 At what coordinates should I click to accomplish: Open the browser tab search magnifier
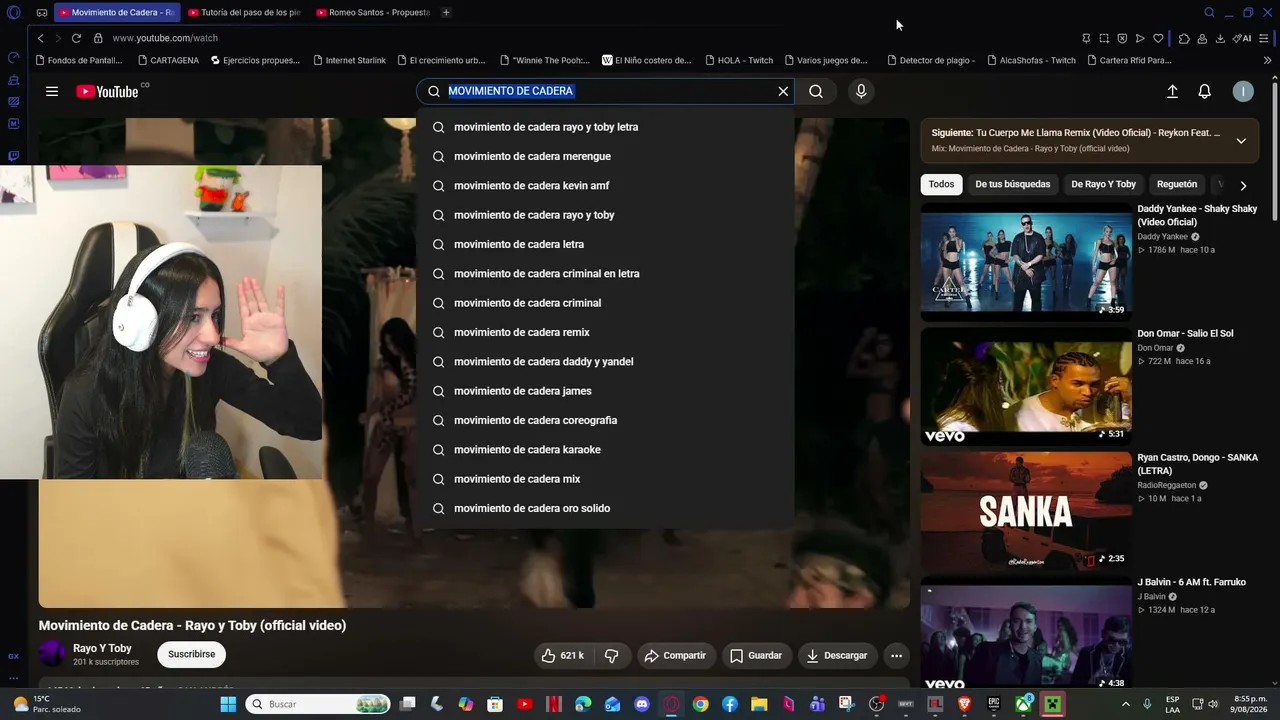(x=1209, y=13)
